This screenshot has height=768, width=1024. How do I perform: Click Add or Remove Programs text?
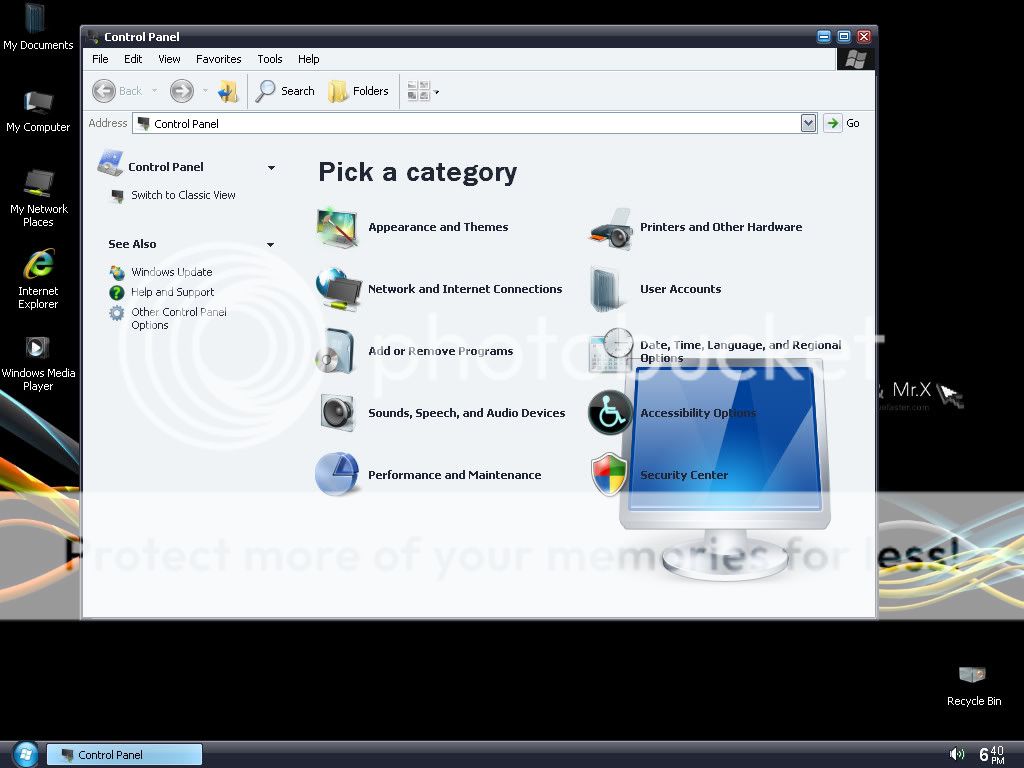pos(440,351)
